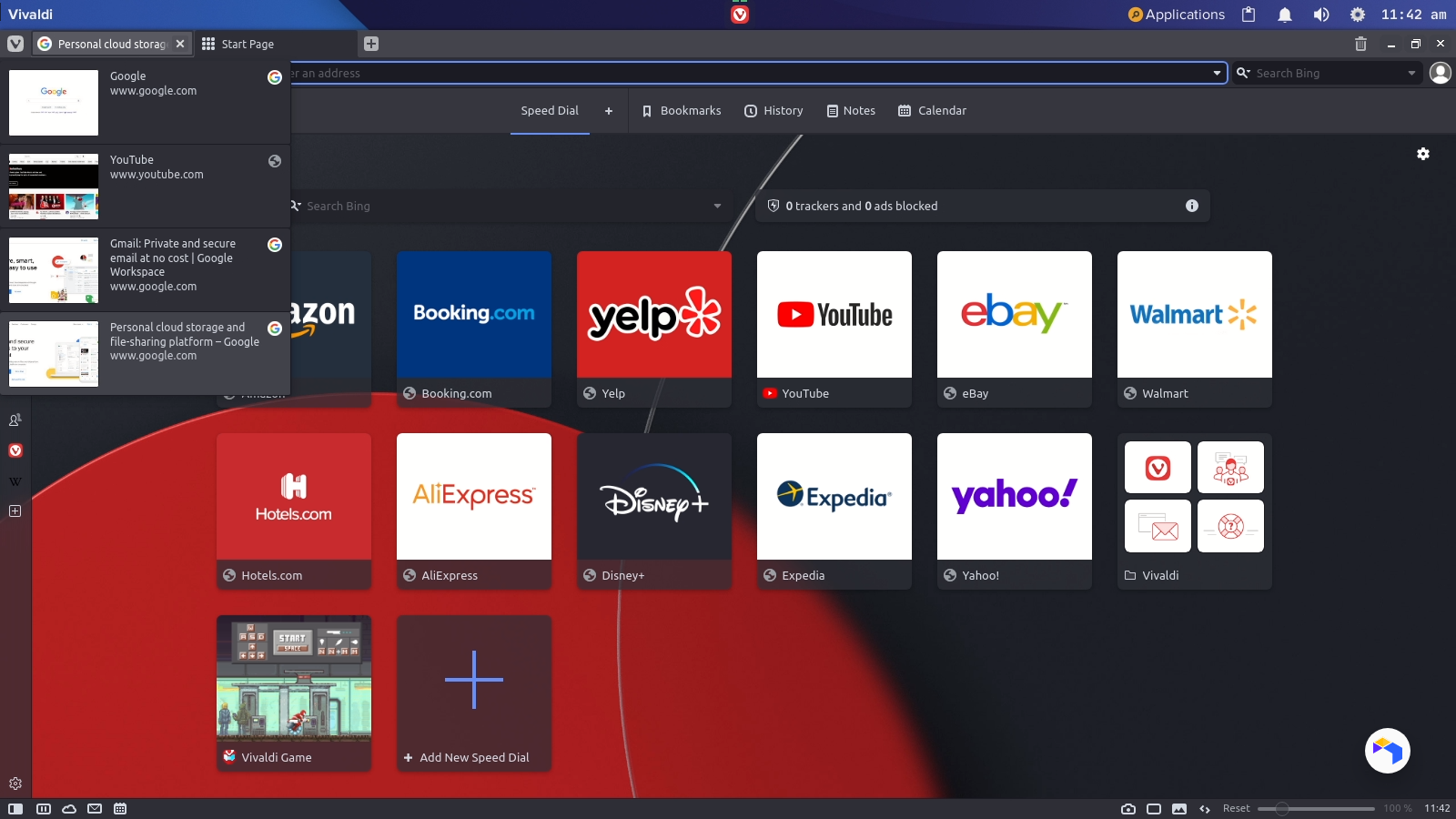Open eBay speed dial

(x=1015, y=329)
